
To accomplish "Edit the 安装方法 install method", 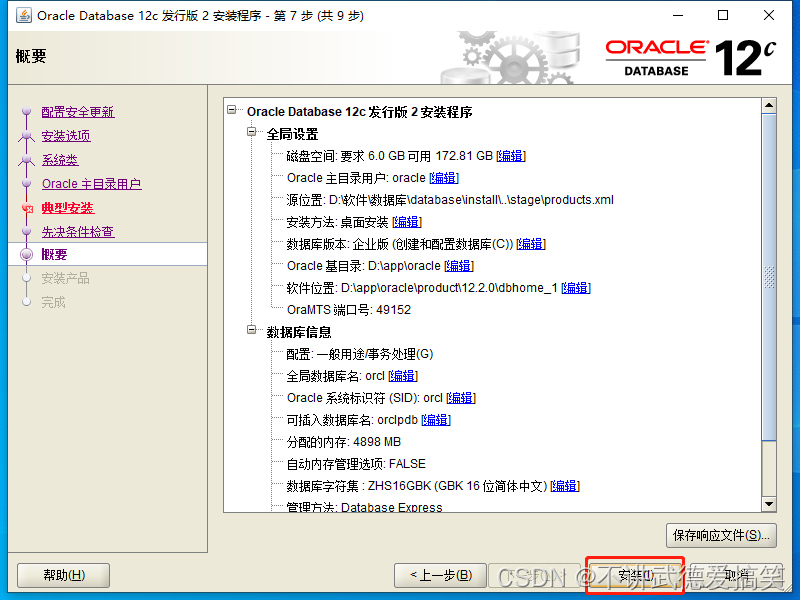I will pyautogui.click(x=407, y=222).
